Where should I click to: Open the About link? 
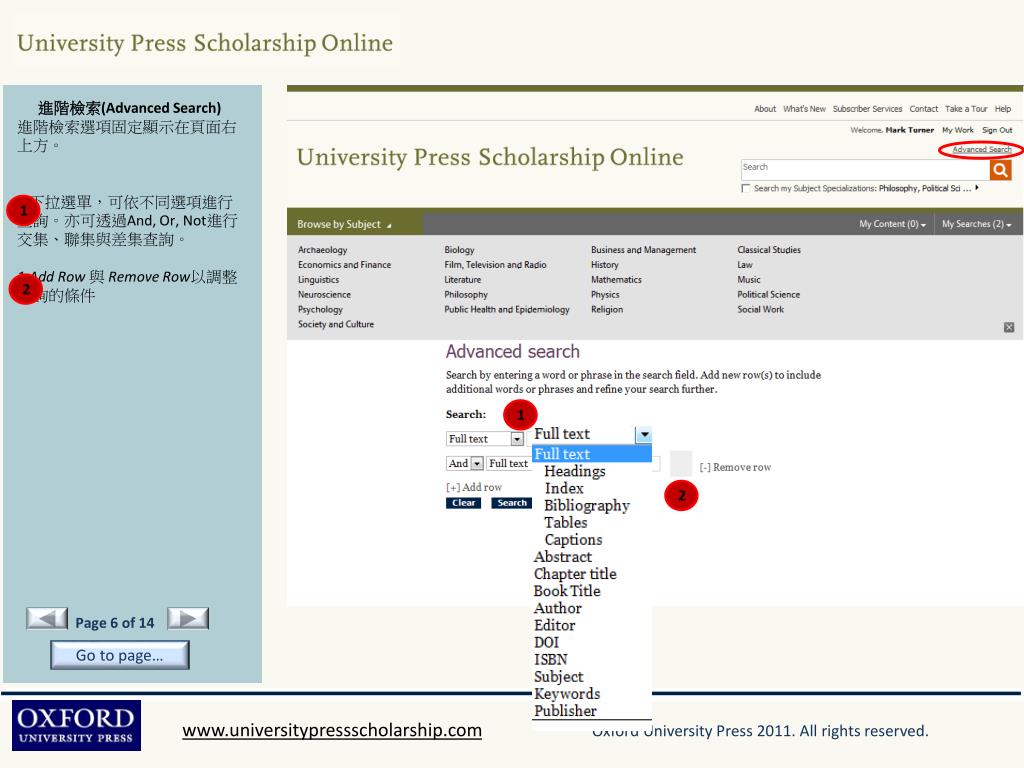pyautogui.click(x=765, y=109)
